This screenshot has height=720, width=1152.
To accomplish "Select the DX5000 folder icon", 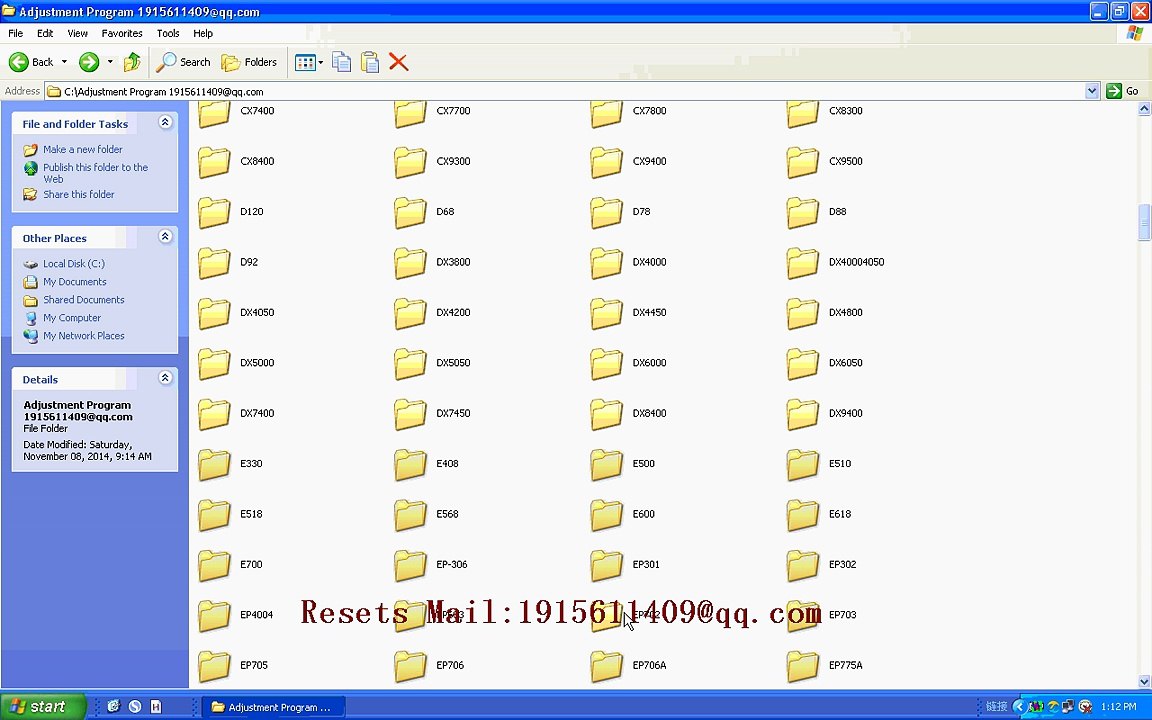I will tap(215, 364).
